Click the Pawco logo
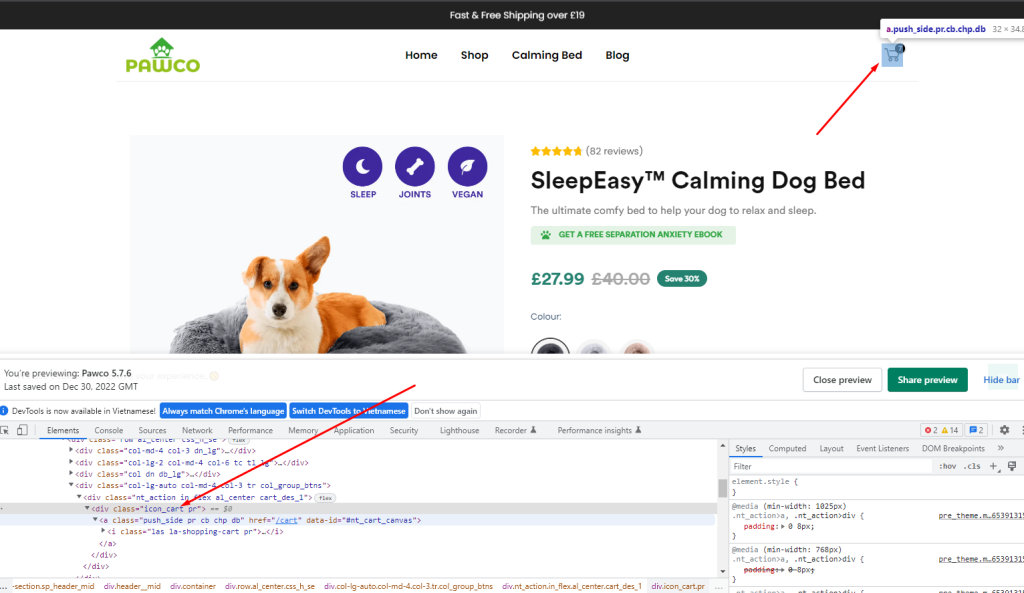The image size is (1024, 593). (x=163, y=56)
